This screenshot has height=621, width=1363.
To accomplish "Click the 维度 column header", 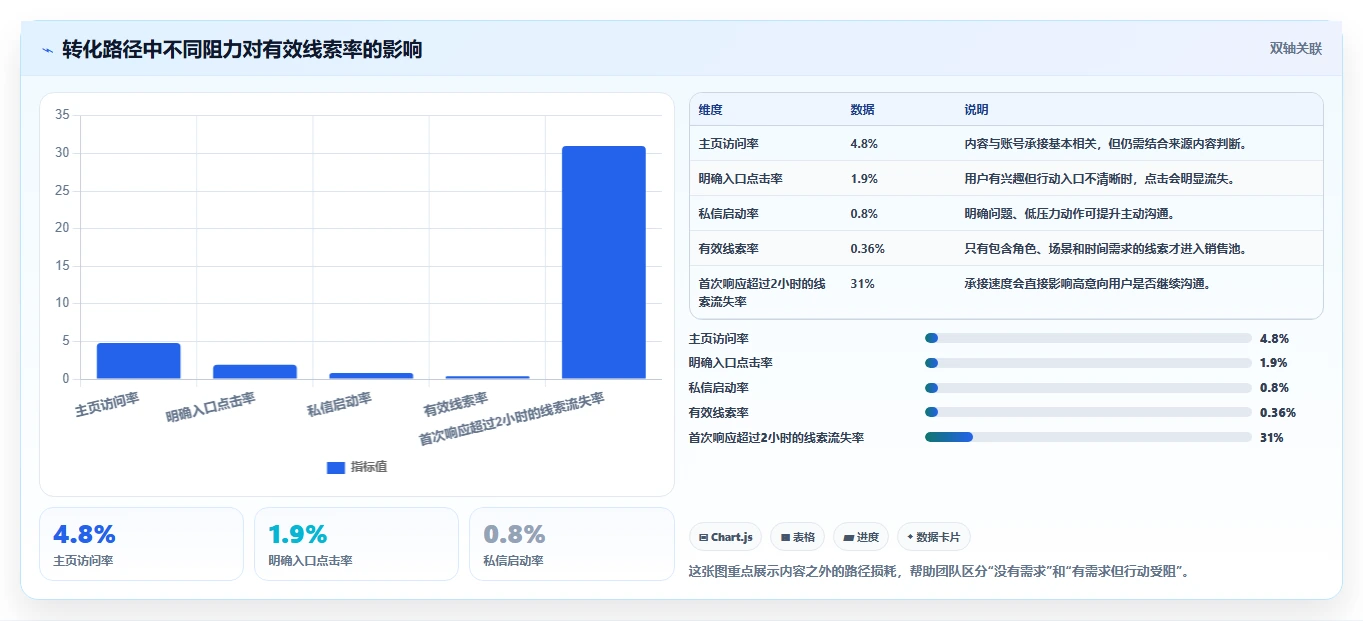I will [x=710, y=110].
